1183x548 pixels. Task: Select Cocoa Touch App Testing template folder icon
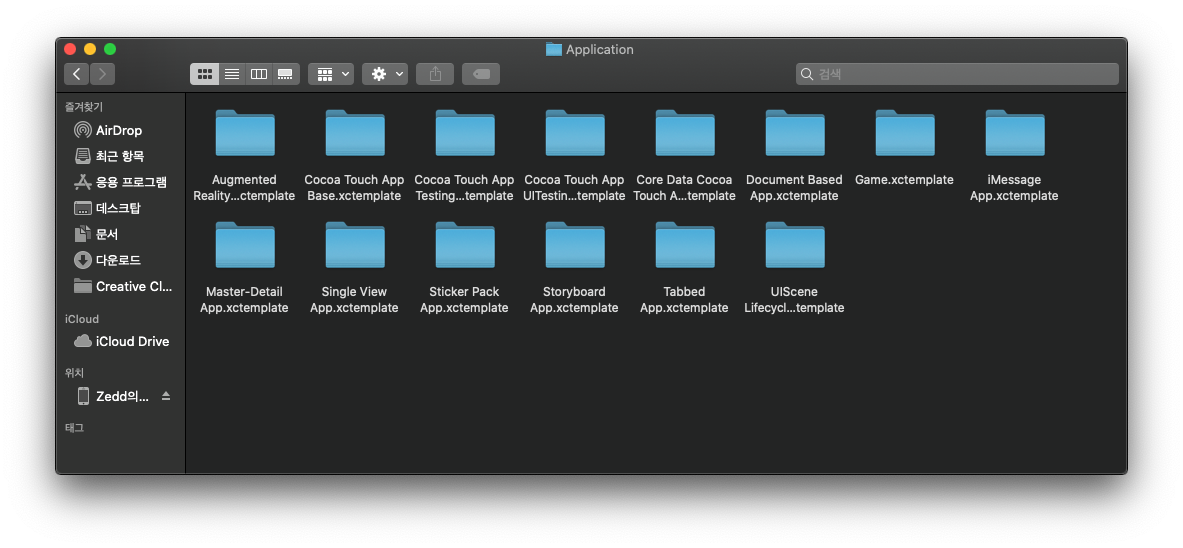466,133
